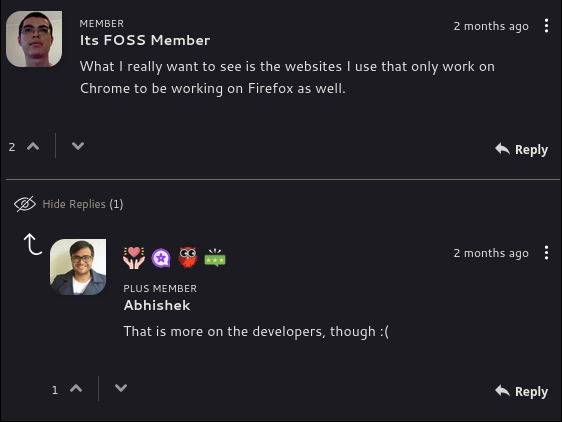Image resolution: width=562 pixels, height=422 pixels.
Task: Downvote the Its FOSS Member comment
Action: tap(78, 146)
